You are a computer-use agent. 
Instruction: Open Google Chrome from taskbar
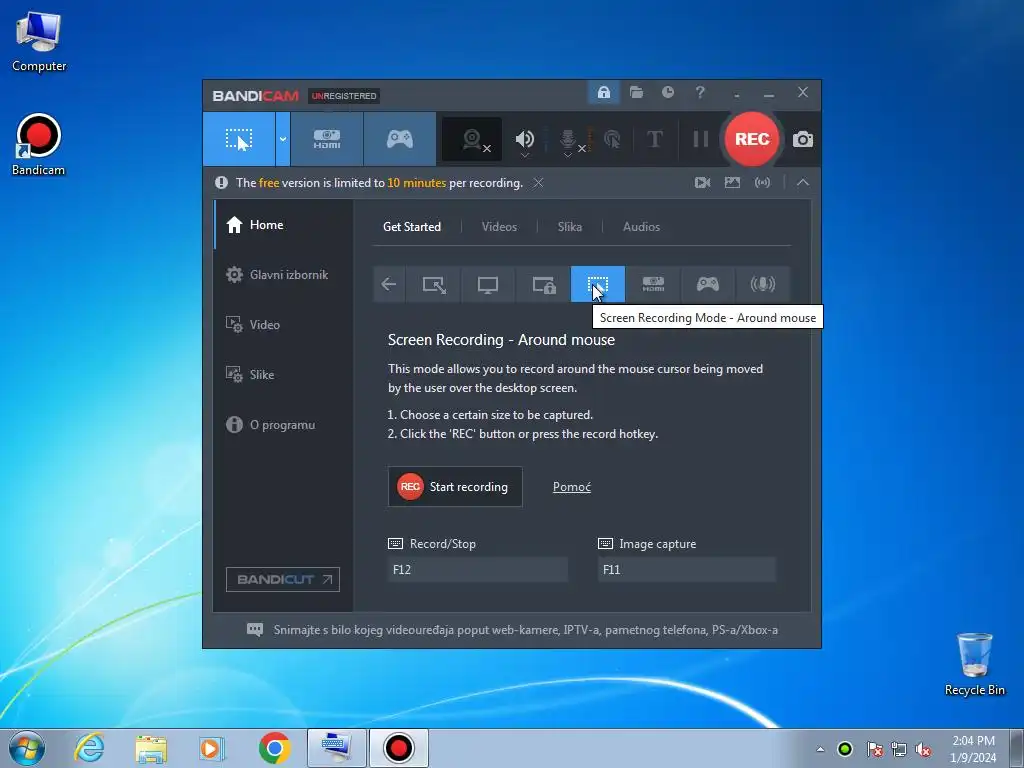[x=274, y=748]
